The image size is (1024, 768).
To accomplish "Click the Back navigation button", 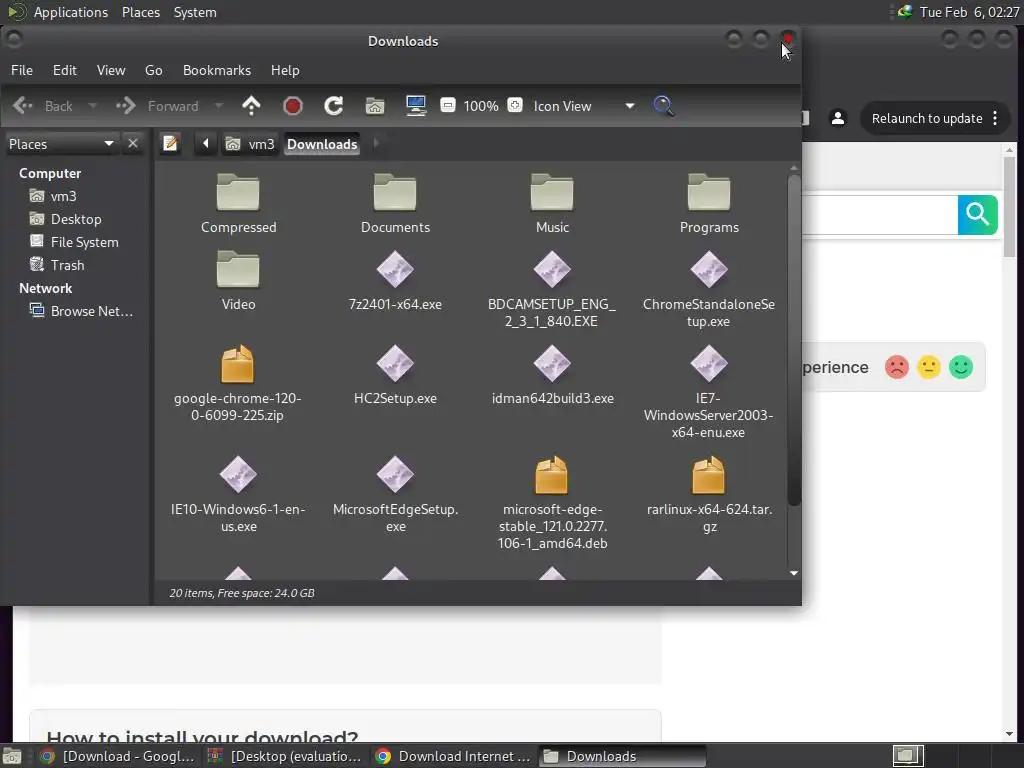I will [43, 106].
